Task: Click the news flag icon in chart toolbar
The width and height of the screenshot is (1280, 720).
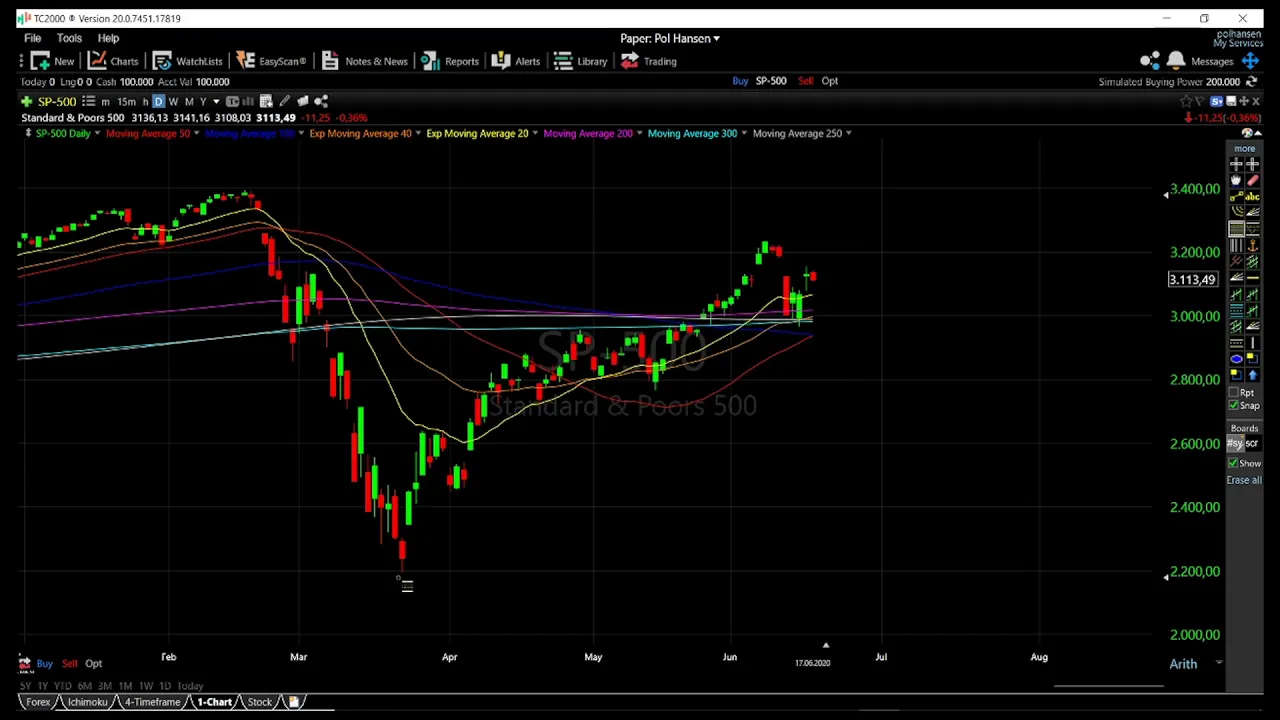Action: tap(302, 101)
